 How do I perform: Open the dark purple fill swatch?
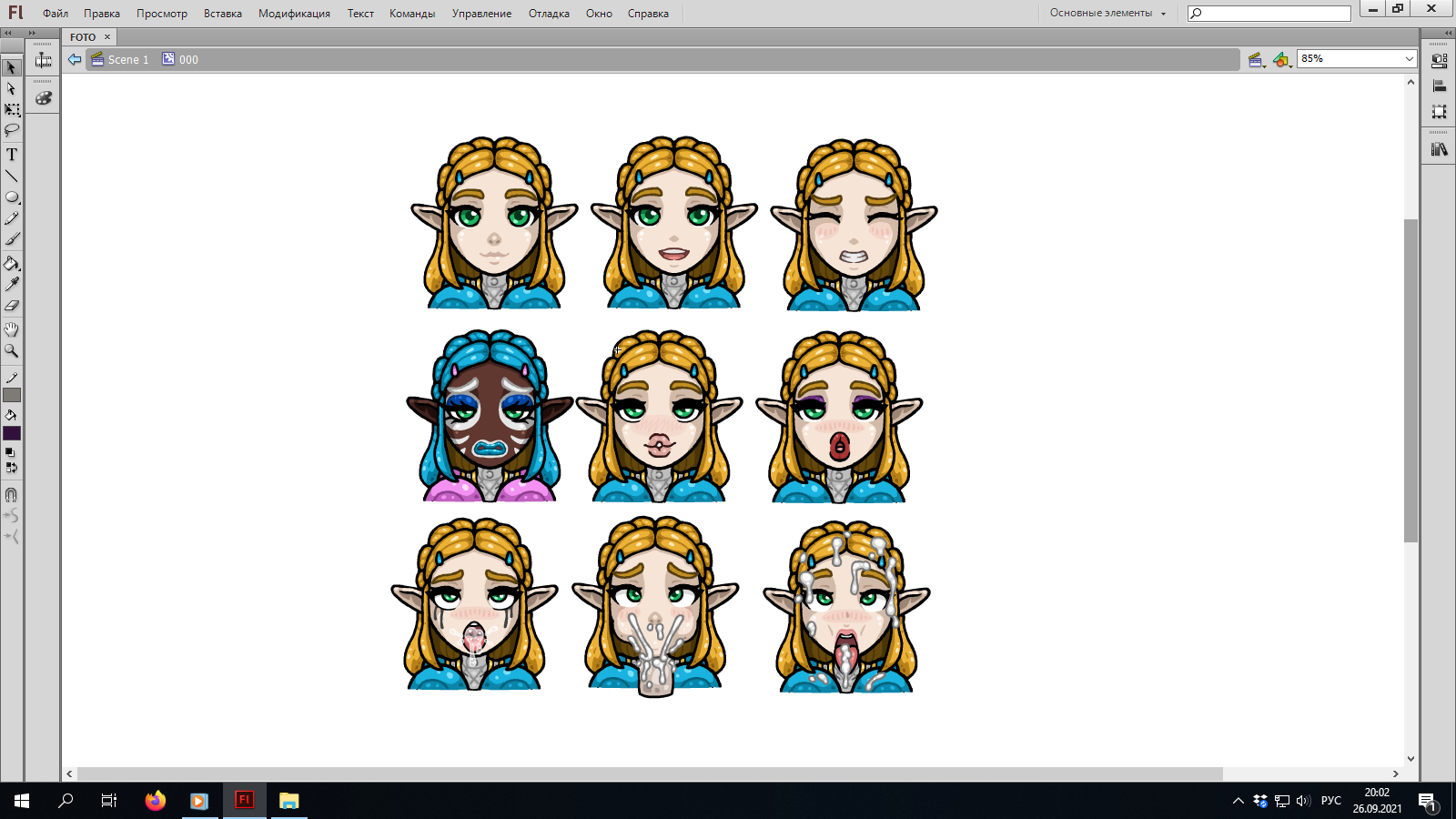point(12,433)
